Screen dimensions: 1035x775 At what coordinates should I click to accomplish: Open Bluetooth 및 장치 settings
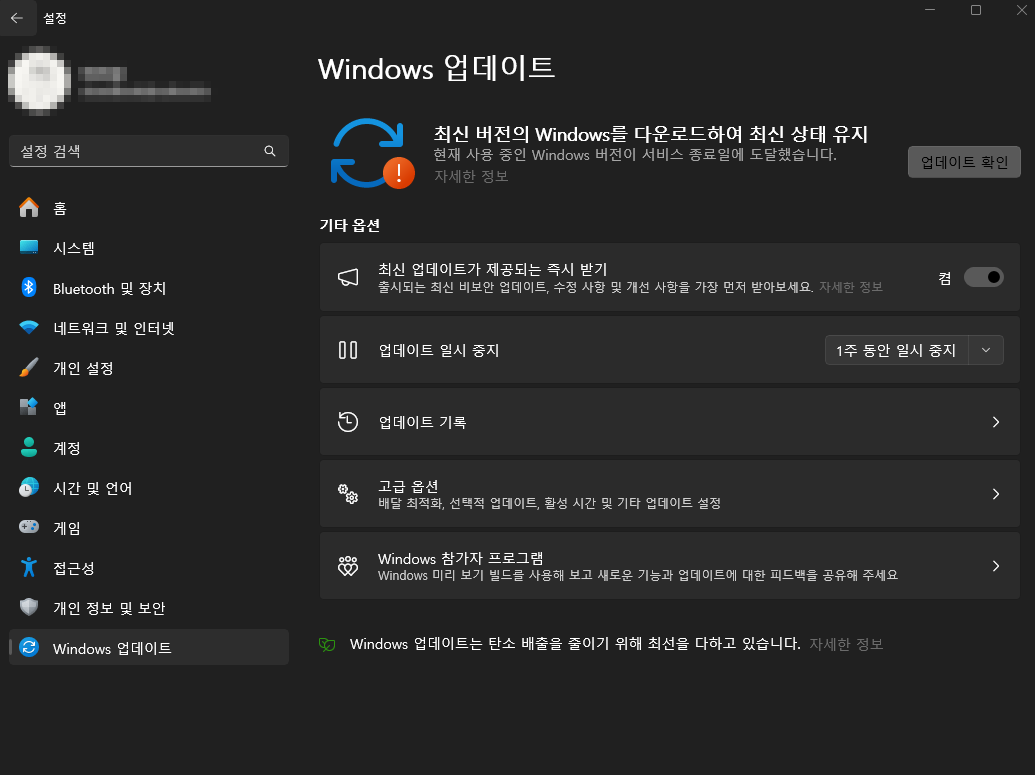pyautogui.click(x=149, y=288)
